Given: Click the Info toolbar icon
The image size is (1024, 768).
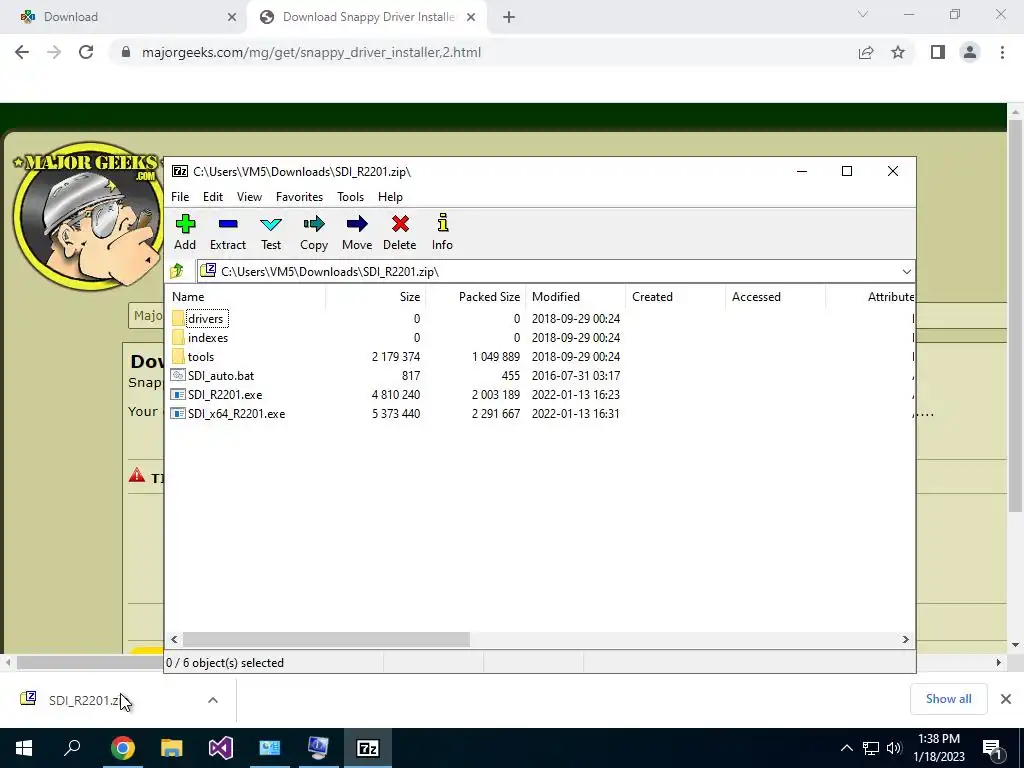Looking at the screenshot, I should coord(442,223).
